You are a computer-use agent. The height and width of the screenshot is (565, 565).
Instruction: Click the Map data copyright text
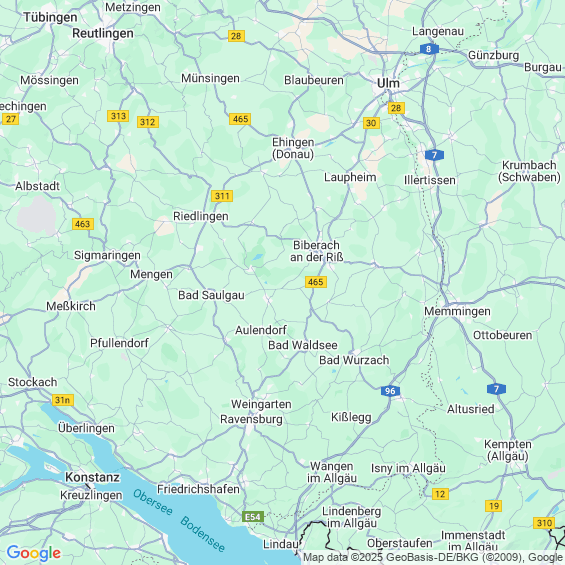coord(433,557)
